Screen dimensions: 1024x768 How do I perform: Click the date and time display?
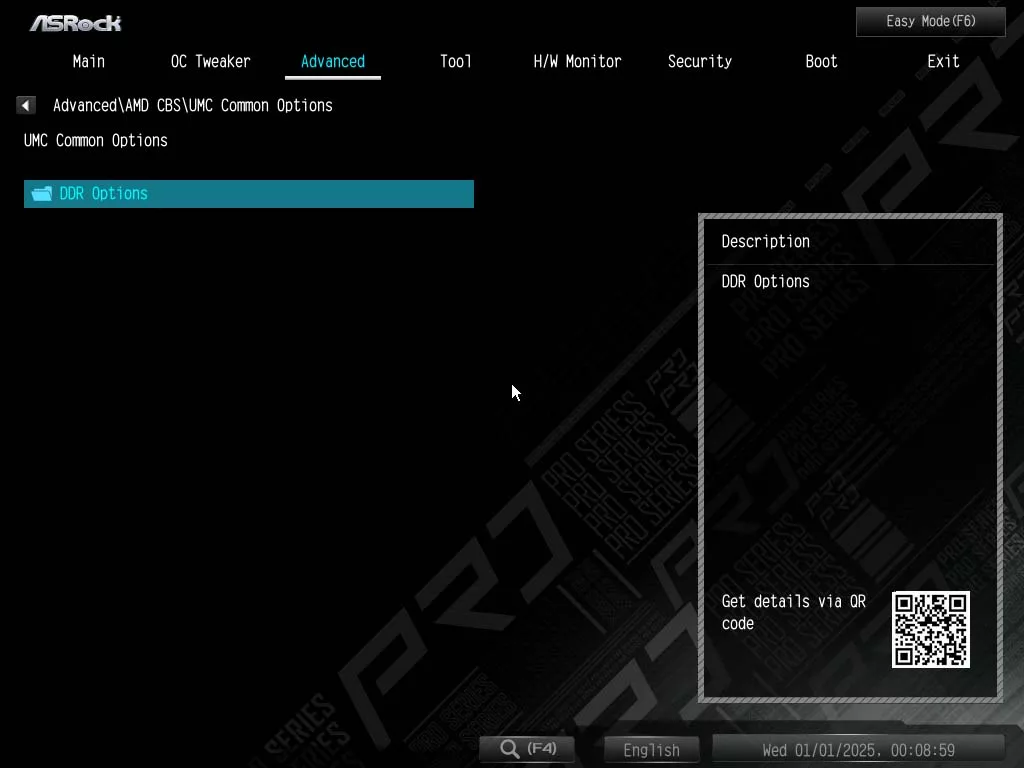[x=858, y=750]
